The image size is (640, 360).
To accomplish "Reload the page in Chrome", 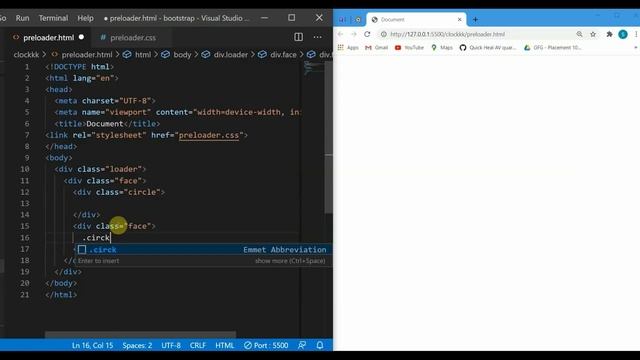I will [367, 34].
